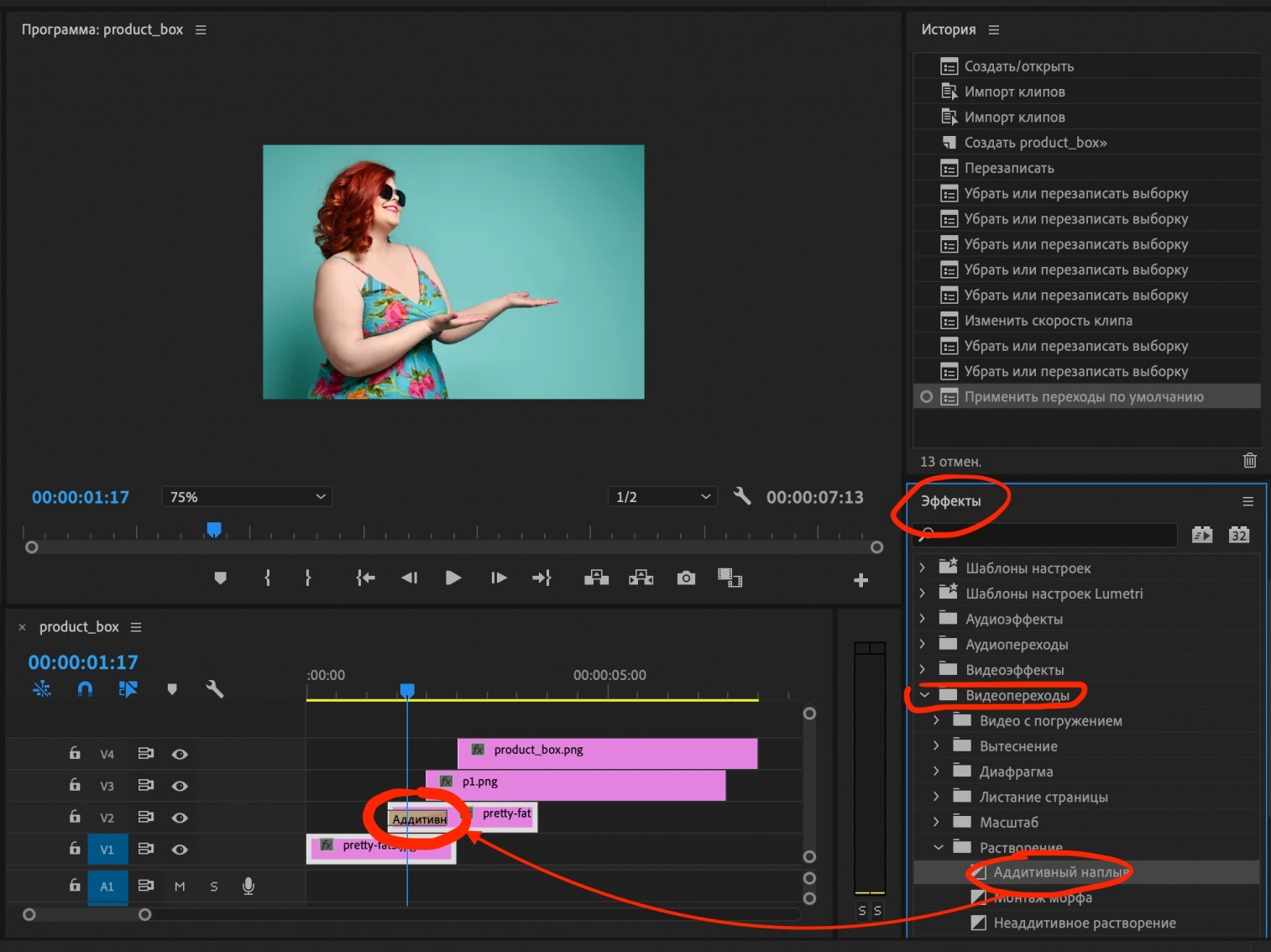Screen dimensions: 1271x952
Task: Select Изменить скорость клипа history state
Action: [x=1087, y=321]
